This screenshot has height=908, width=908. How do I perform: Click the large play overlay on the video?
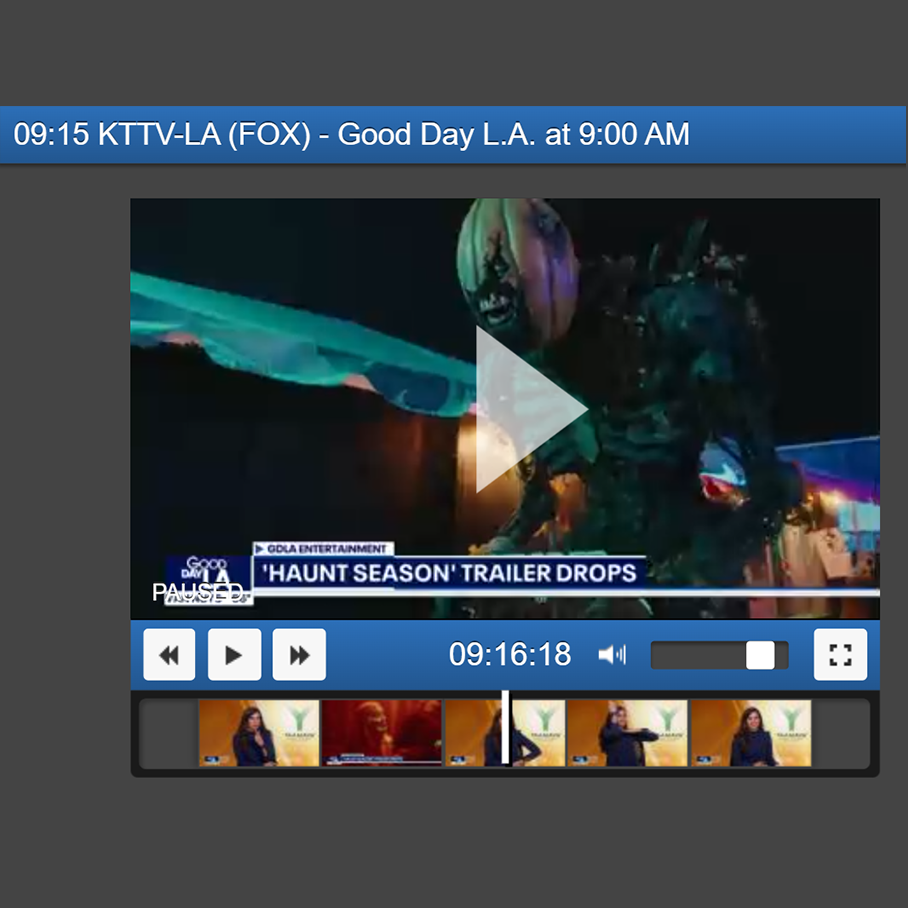click(532, 409)
